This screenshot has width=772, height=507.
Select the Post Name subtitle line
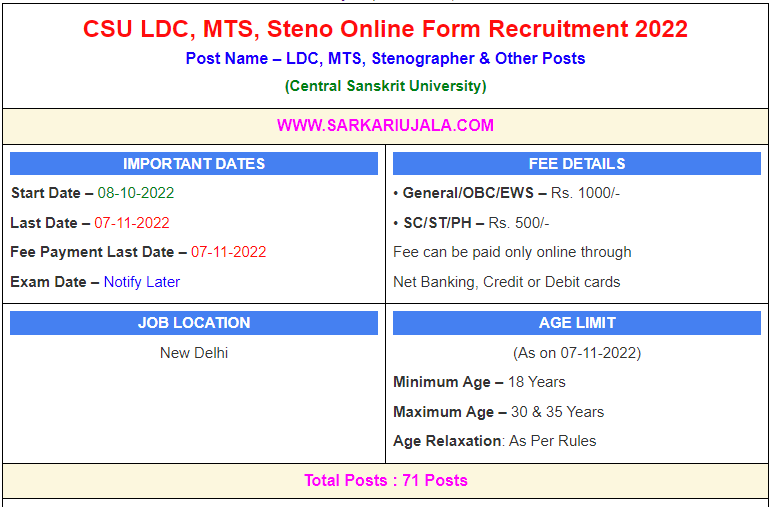click(385, 58)
